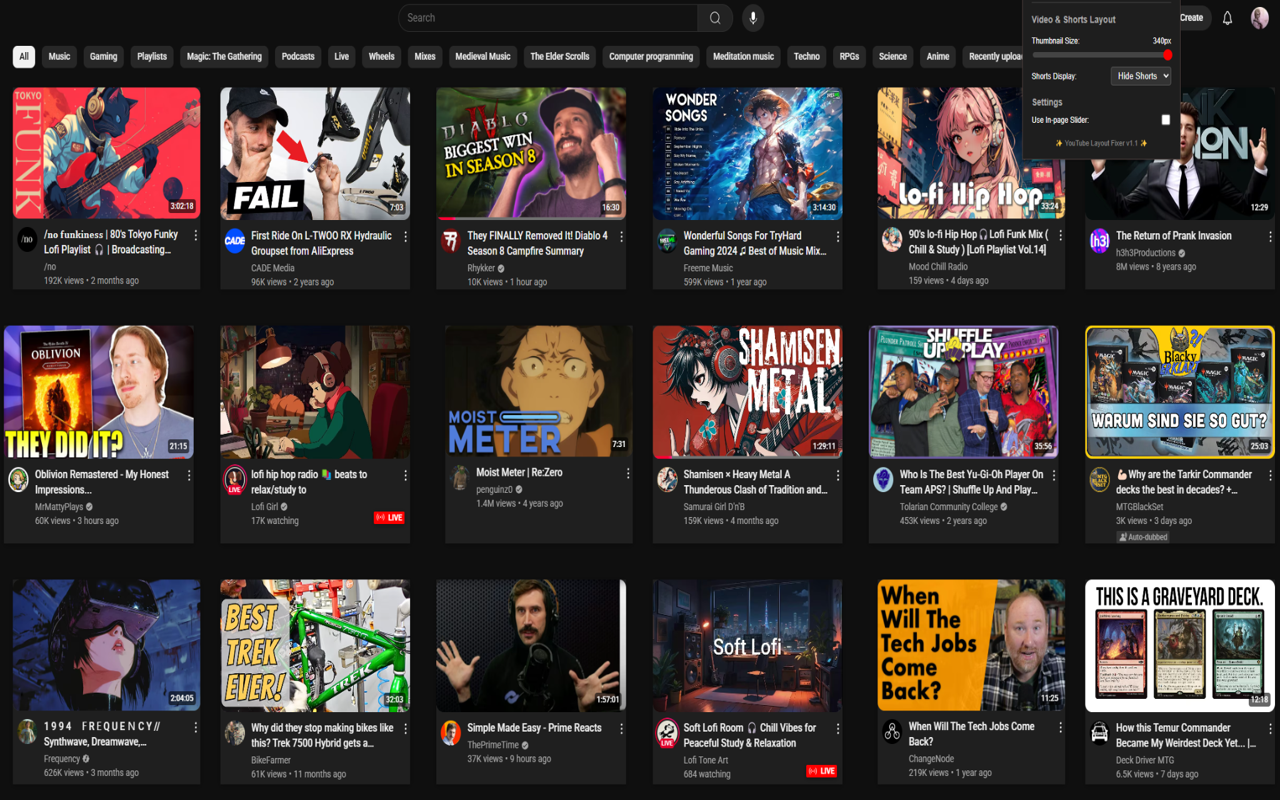Enable the Use In-page Slider checkbox
Viewport: 1280px width, 800px height.
[x=1166, y=119]
